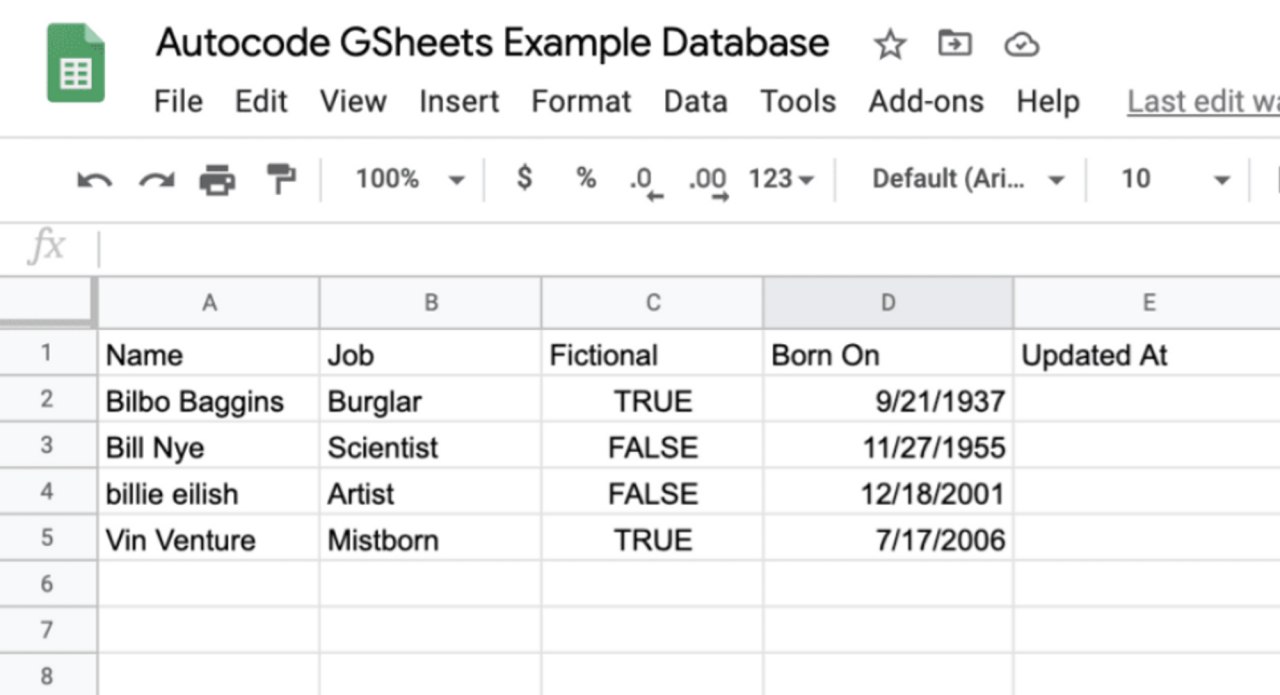The width and height of the screenshot is (1280, 695).
Task: Format as percent
Action: click(x=586, y=179)
